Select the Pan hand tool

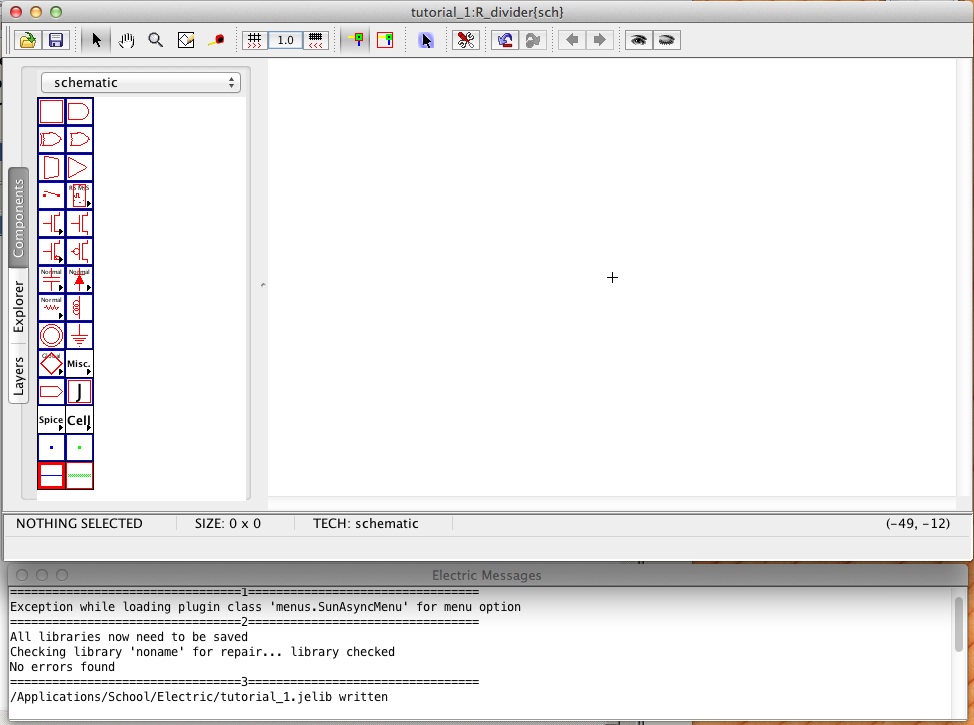pyautogui.click(x=126, y=40)
